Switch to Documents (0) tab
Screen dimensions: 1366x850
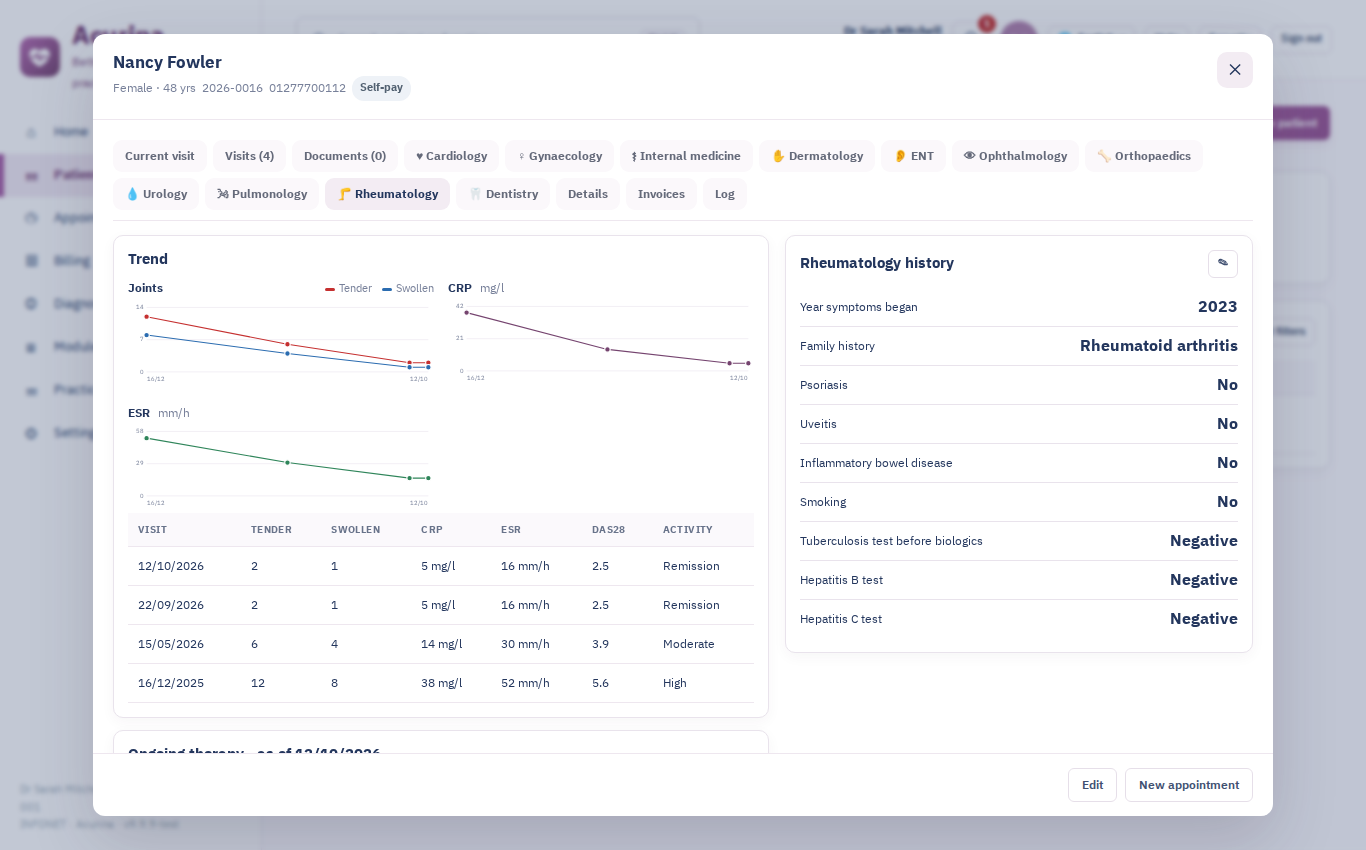point(345,156)
